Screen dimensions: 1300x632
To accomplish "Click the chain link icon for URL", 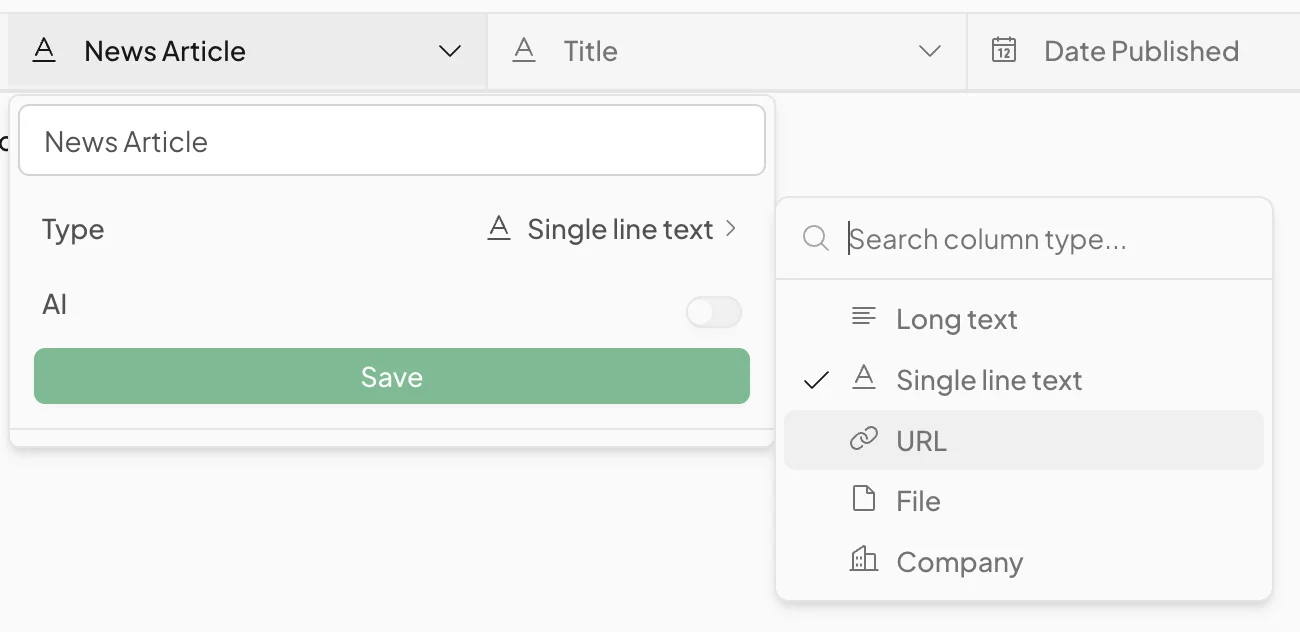I will pyautogui.click(x=863, y=439).
